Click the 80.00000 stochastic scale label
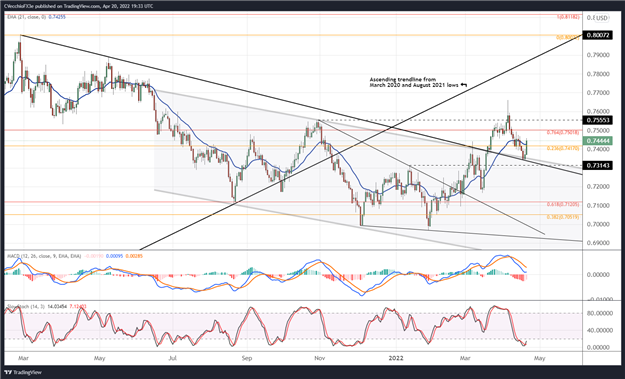 (601, 313)
